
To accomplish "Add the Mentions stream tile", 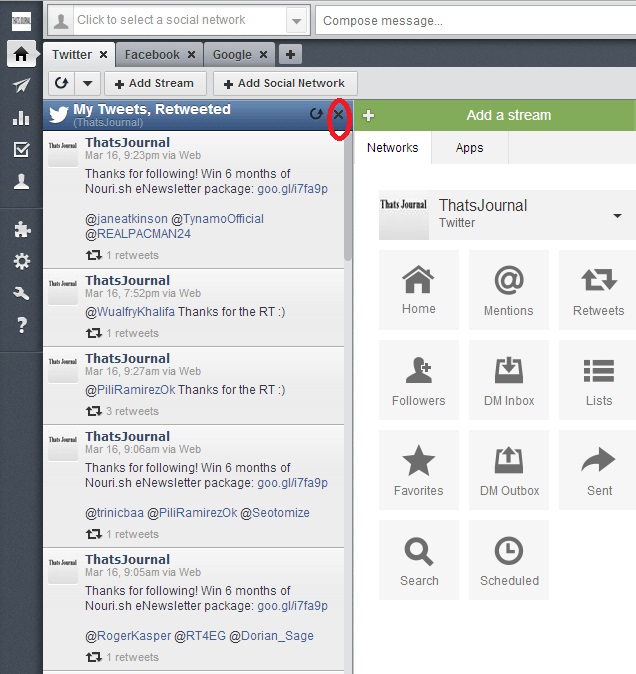I will [509, 290].
